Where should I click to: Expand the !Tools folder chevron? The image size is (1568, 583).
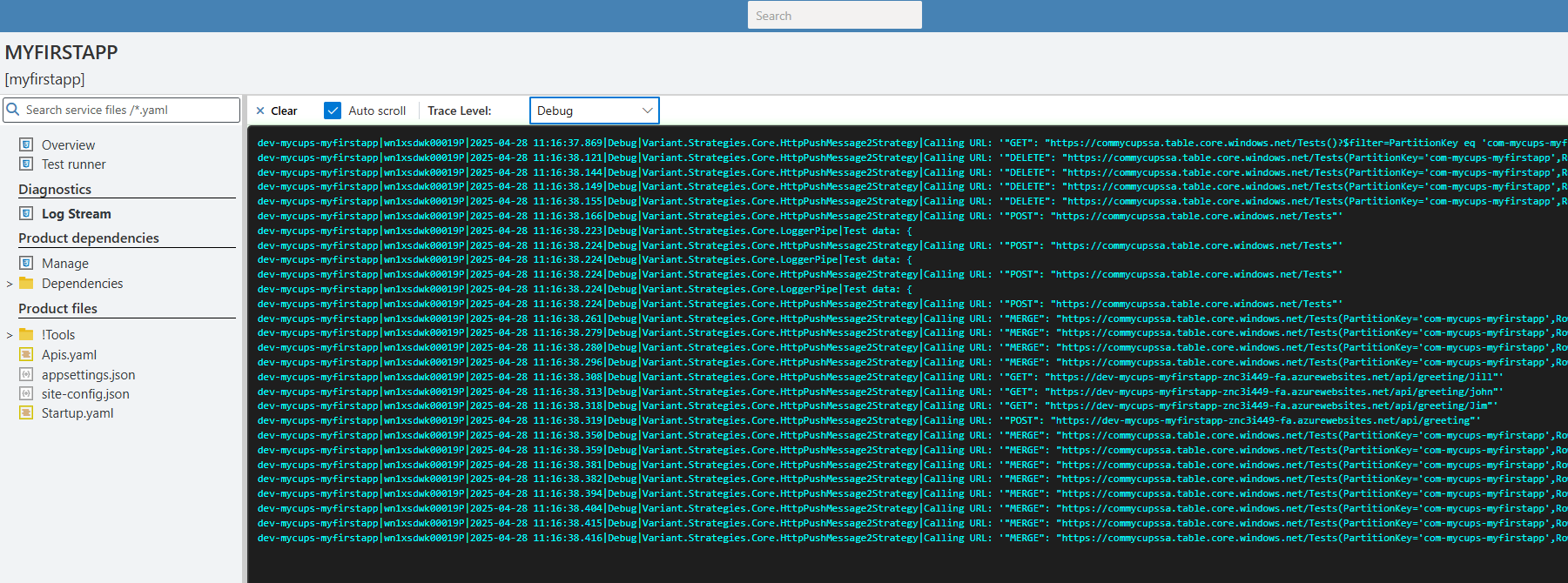point(10,335)
